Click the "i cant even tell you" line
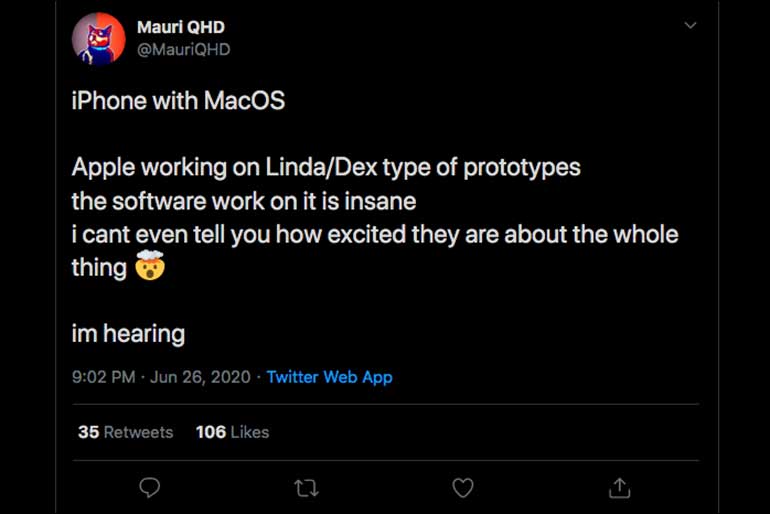The image size is (770, 514). coord(375,234)
